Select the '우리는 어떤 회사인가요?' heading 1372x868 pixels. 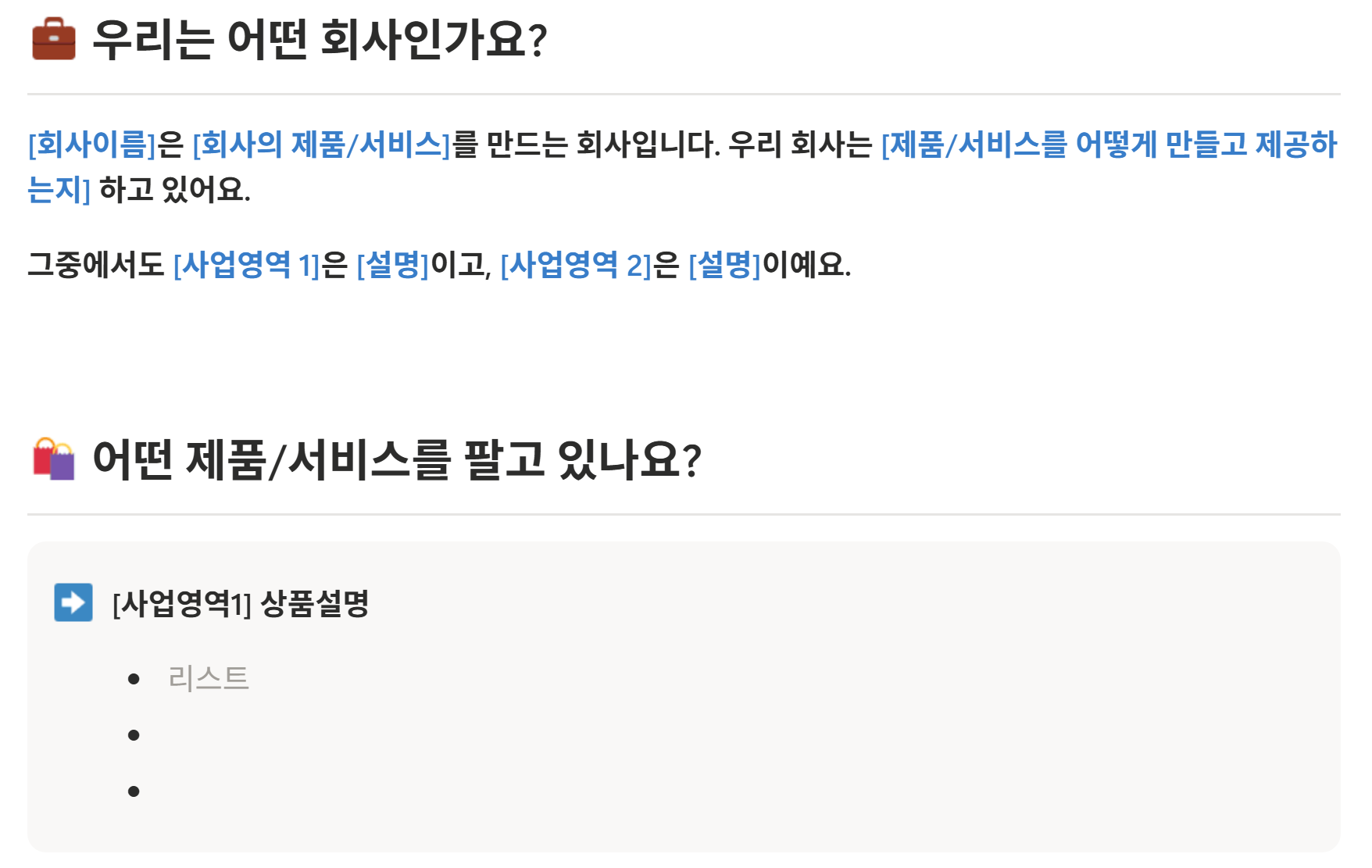click(x=320, y=39)
